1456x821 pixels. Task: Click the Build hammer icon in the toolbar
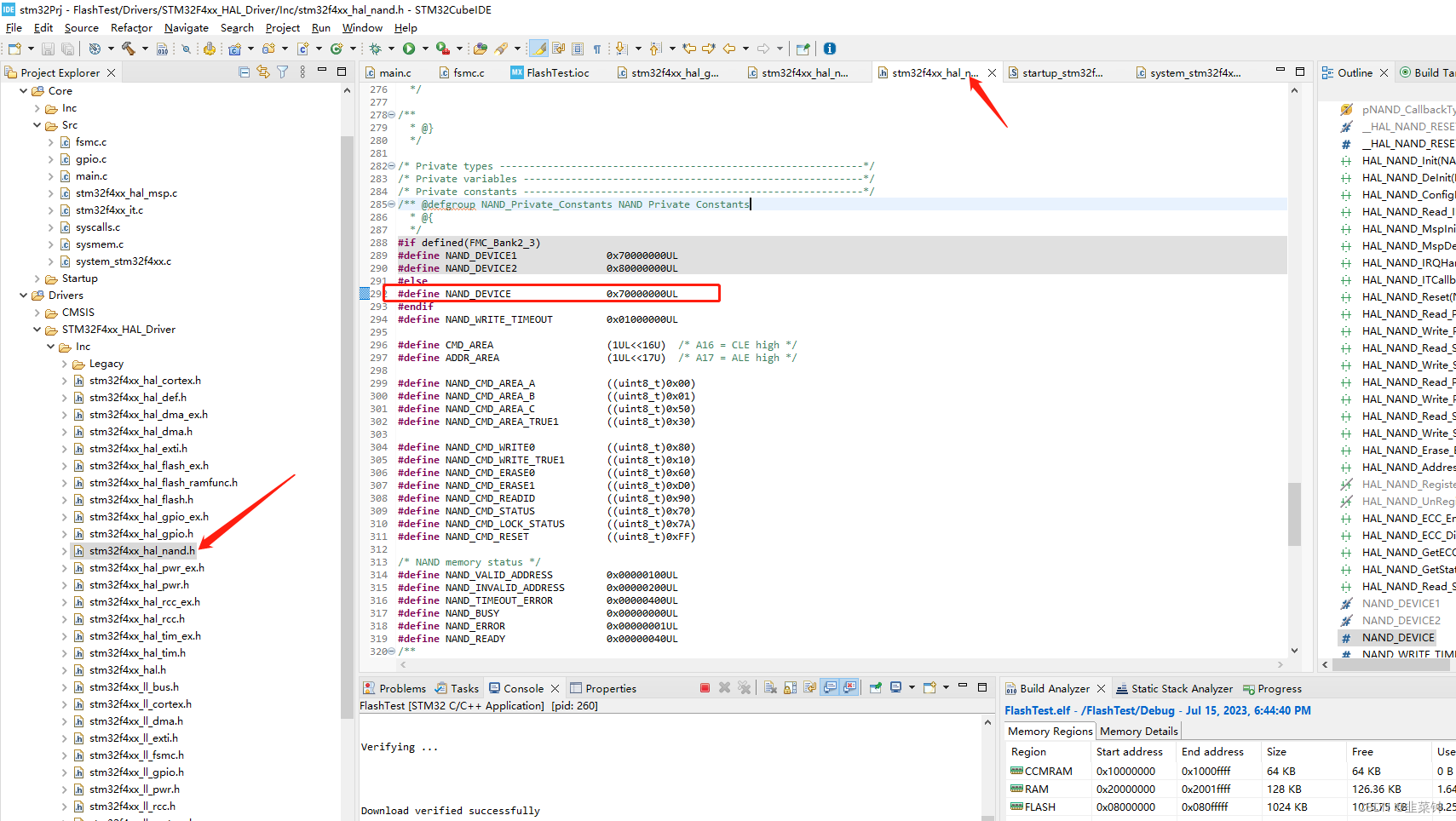point(129,49)
